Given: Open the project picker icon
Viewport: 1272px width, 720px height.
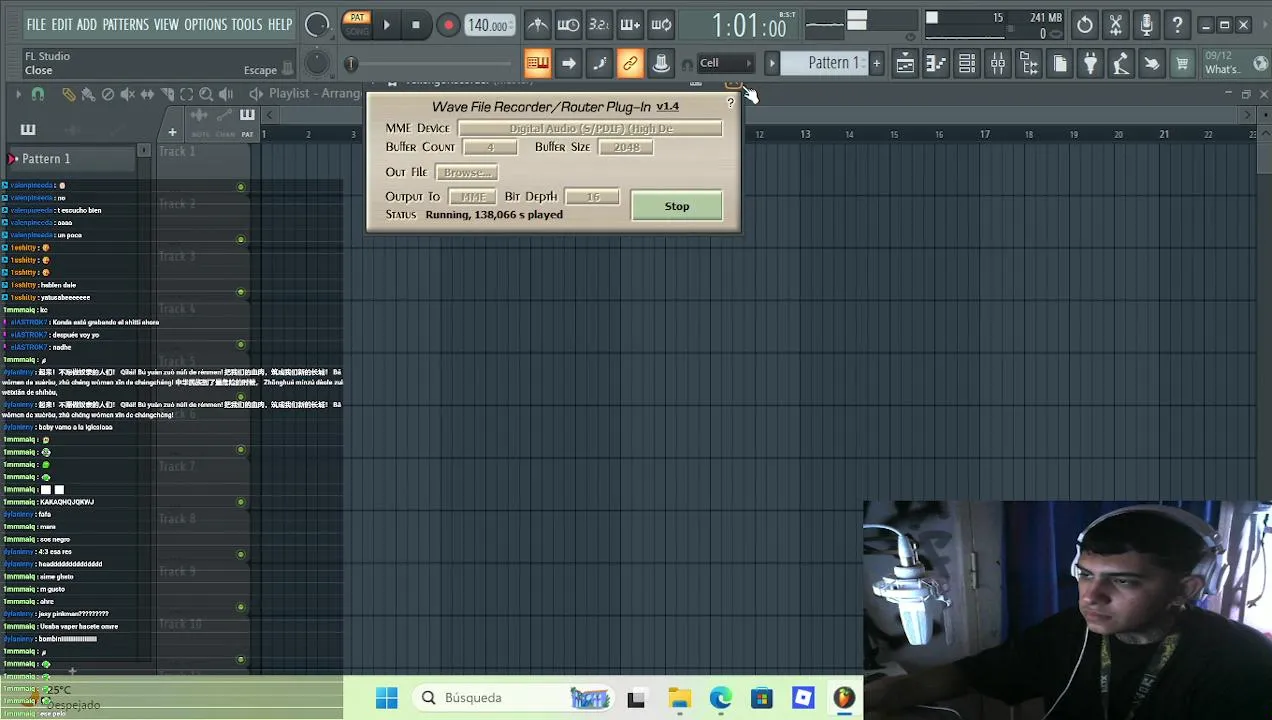Looking at the screenshot, I should click(x=1060, y=64).
